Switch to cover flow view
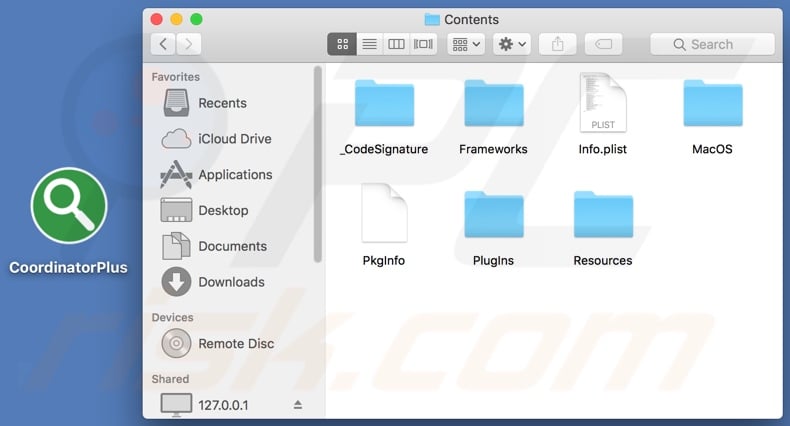This screenshot has width=790, height=426. click(x=423, y=44)
